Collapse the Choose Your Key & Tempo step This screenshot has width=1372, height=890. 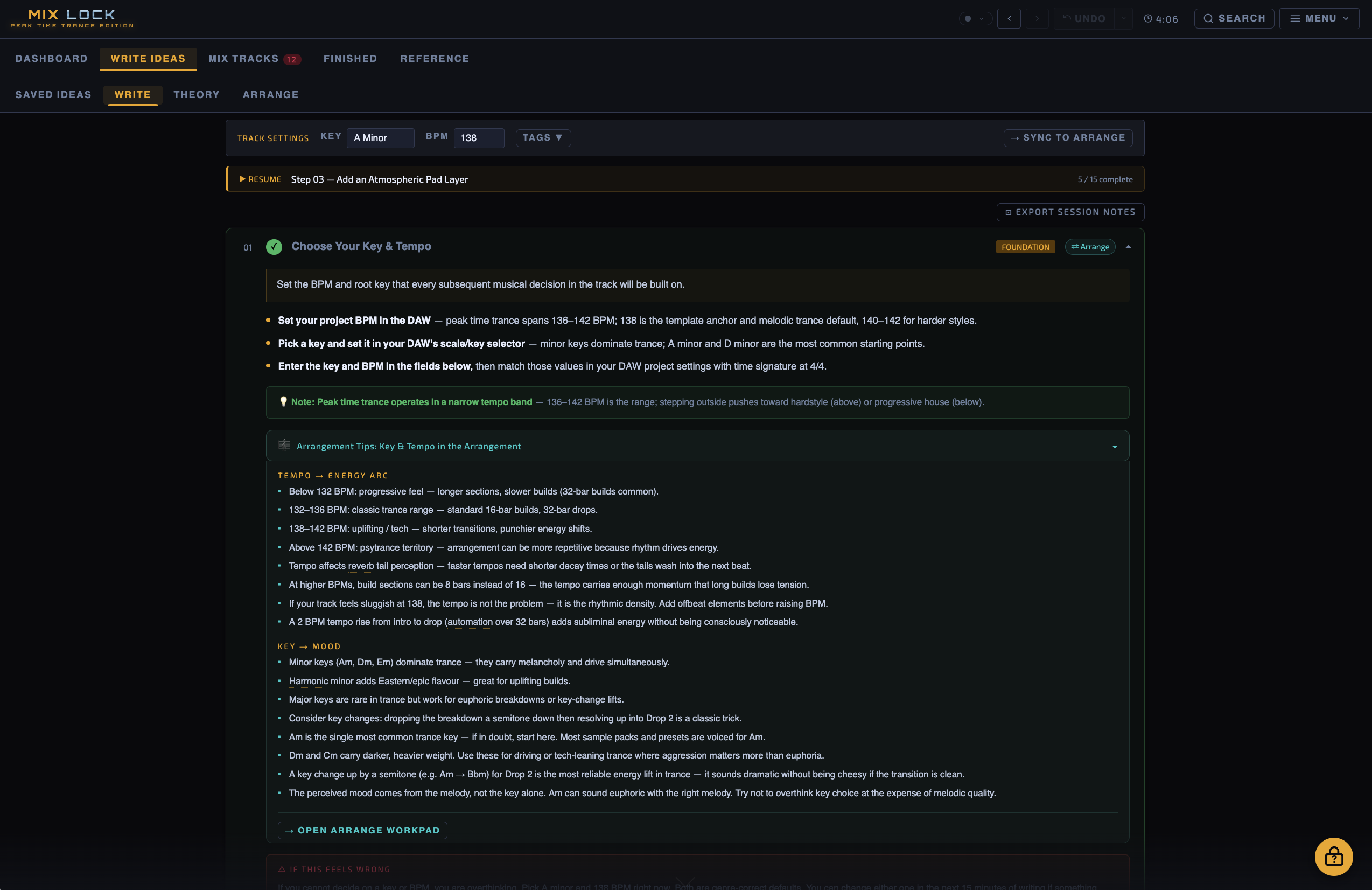[1128, 247]
